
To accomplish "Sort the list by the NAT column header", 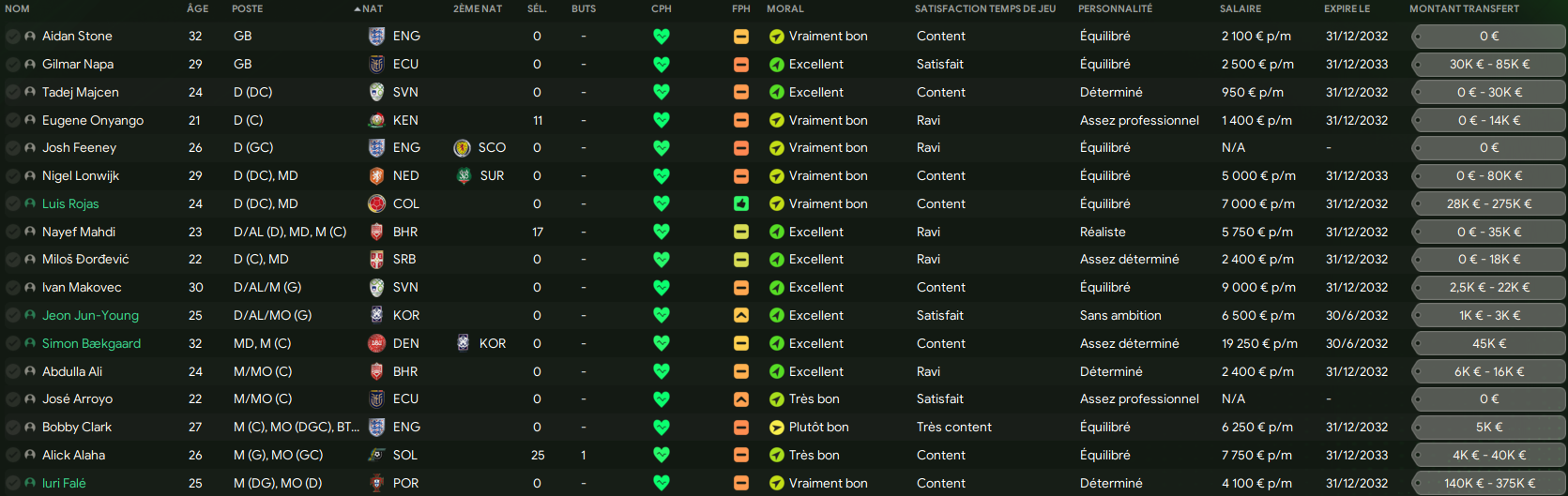I will point(373,8).
